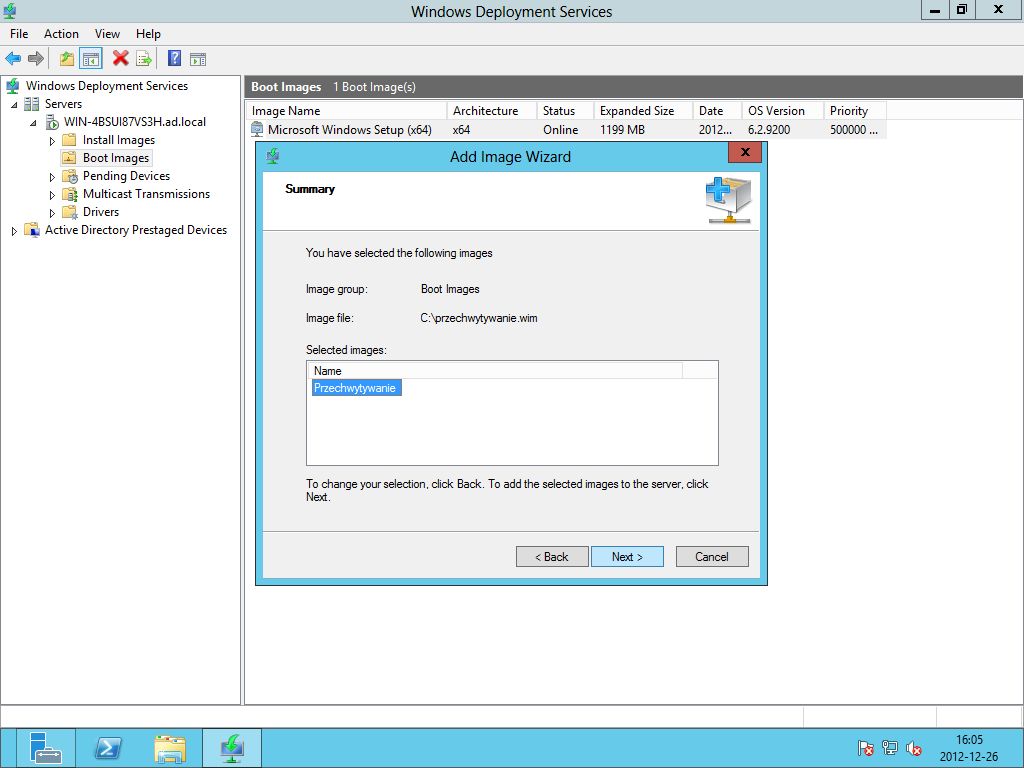Toggle the Show/Hide console tree icon
Screen dimensions: 1024x768
(x=91, y=59)
